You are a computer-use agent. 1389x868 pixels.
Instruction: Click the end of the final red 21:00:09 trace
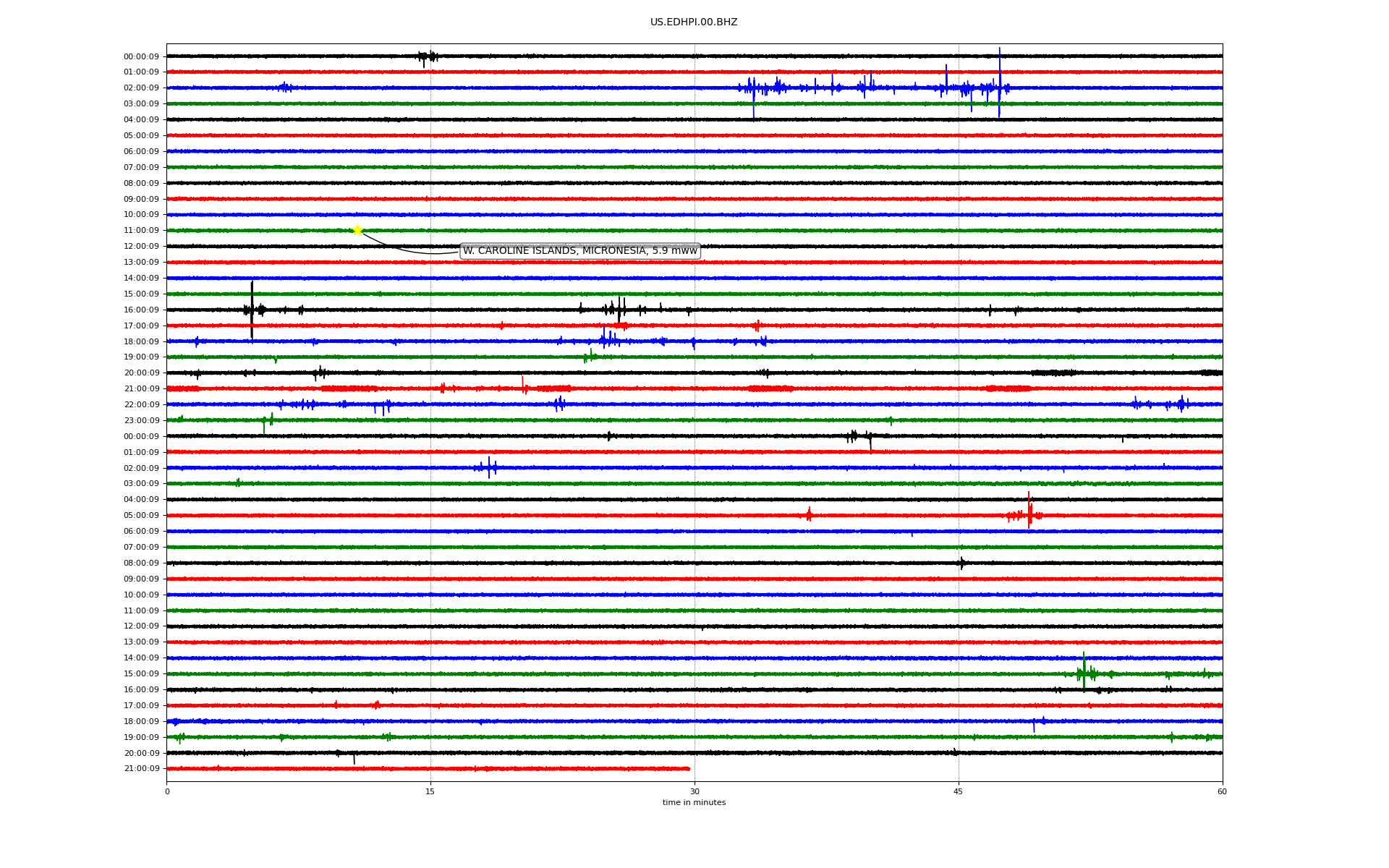(689, 768)
